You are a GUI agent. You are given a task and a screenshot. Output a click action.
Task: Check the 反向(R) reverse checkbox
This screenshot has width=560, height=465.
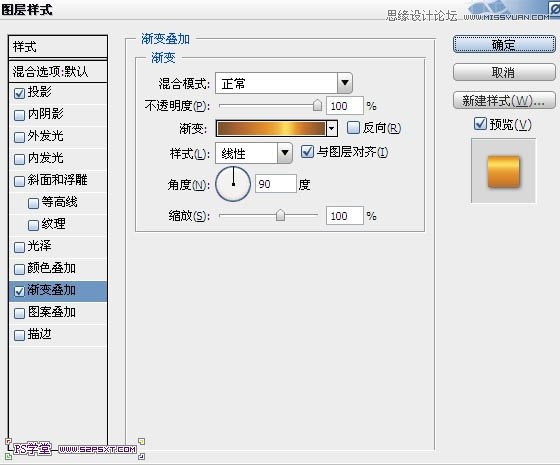[353, 128]
